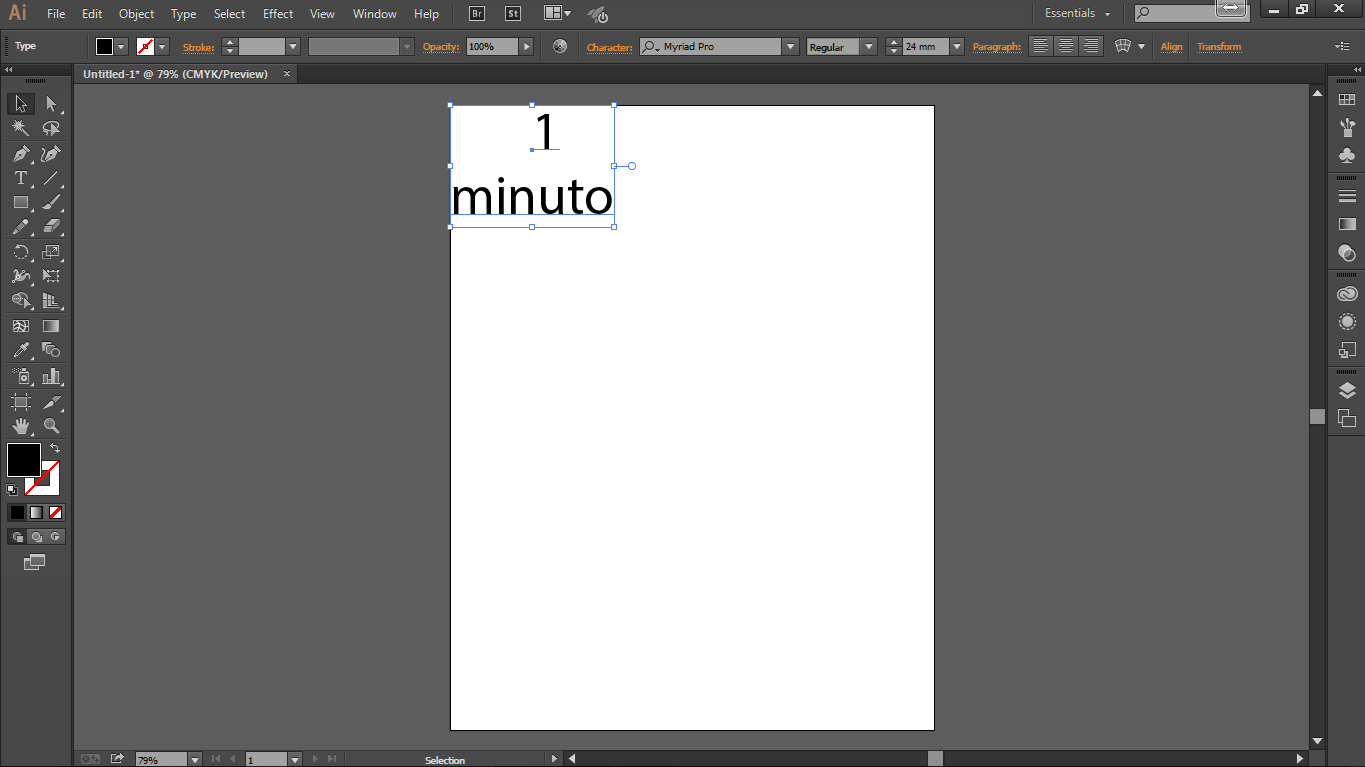This screenshot has height=767, width=1365.
Task: Select the Zoom magnifier tool
Action: tap(52, 426)
